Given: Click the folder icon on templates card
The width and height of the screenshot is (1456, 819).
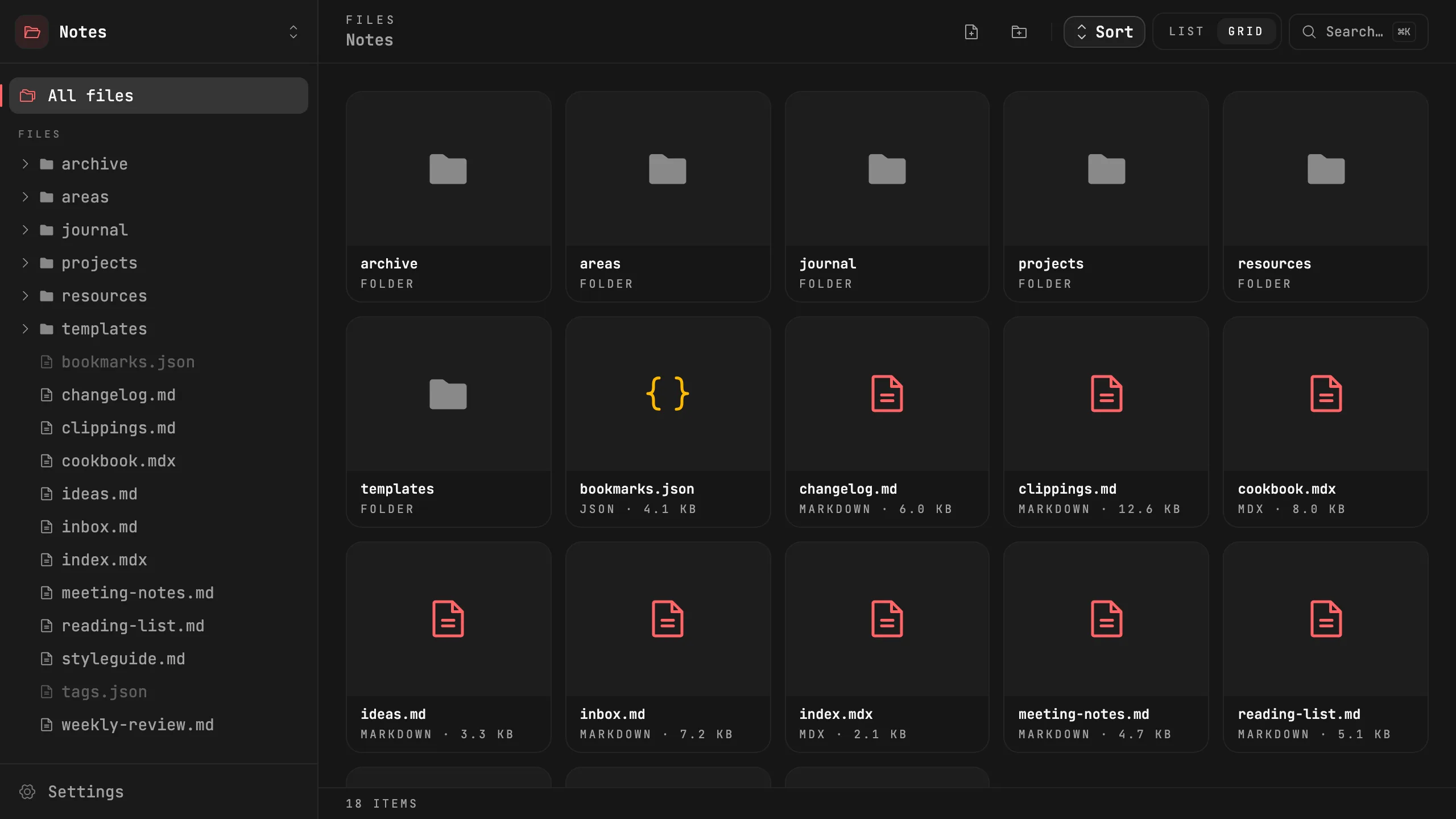Looking at the screenshot, I should [x=448, y=394].
